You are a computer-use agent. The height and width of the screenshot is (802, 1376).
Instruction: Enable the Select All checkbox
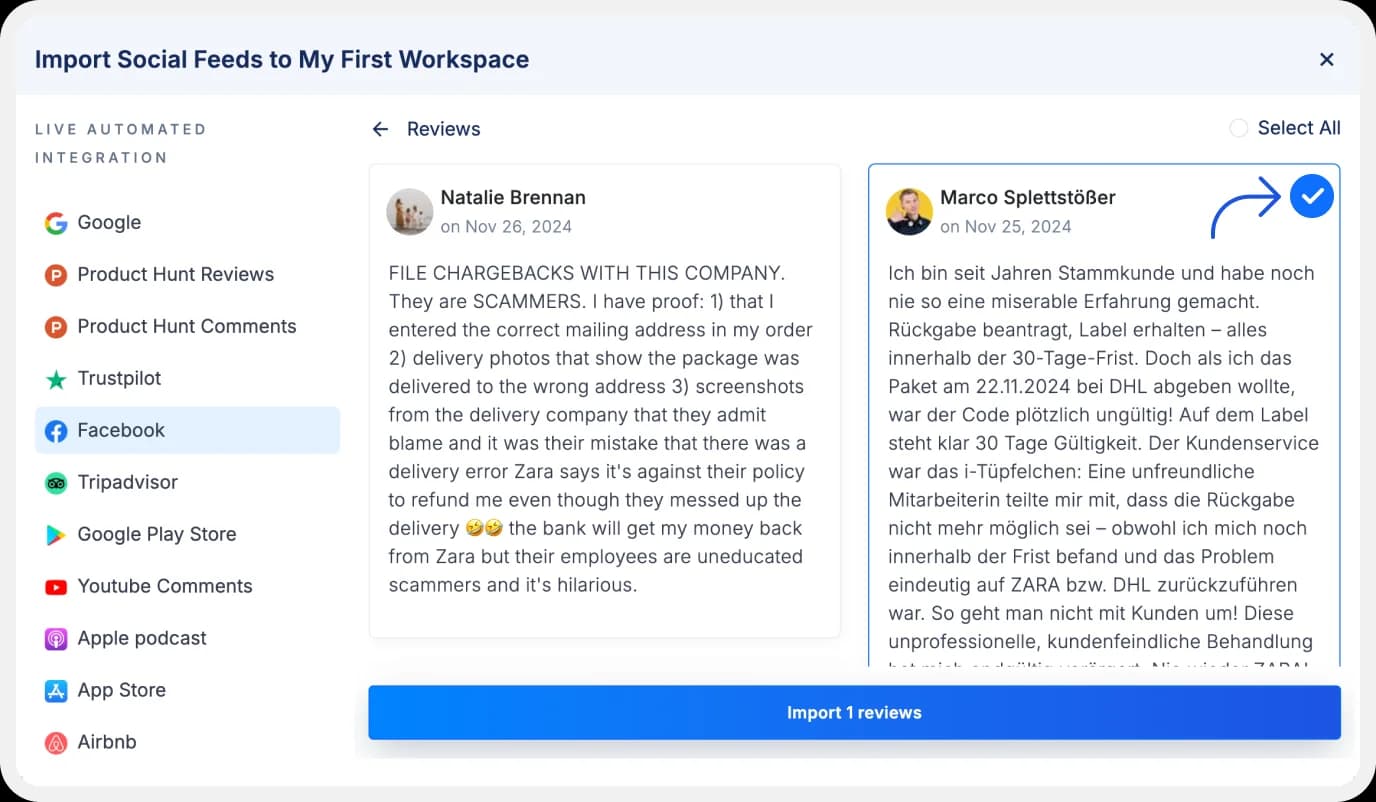[1238, 128]
